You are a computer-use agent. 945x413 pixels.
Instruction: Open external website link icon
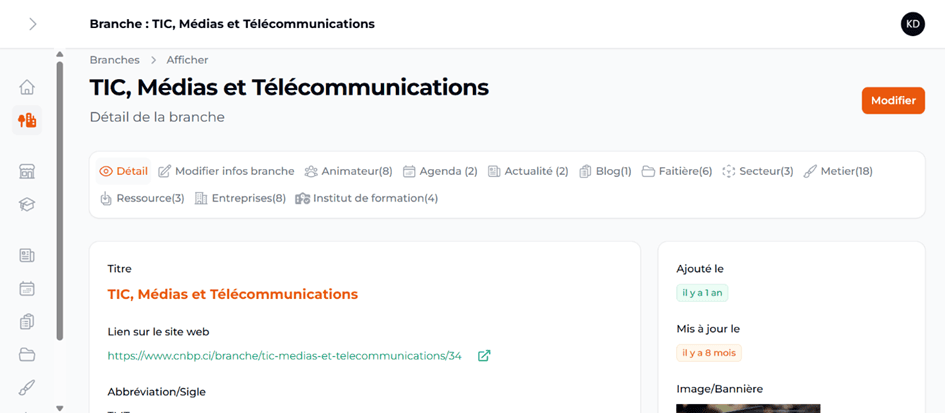click(x=484, y=355)
